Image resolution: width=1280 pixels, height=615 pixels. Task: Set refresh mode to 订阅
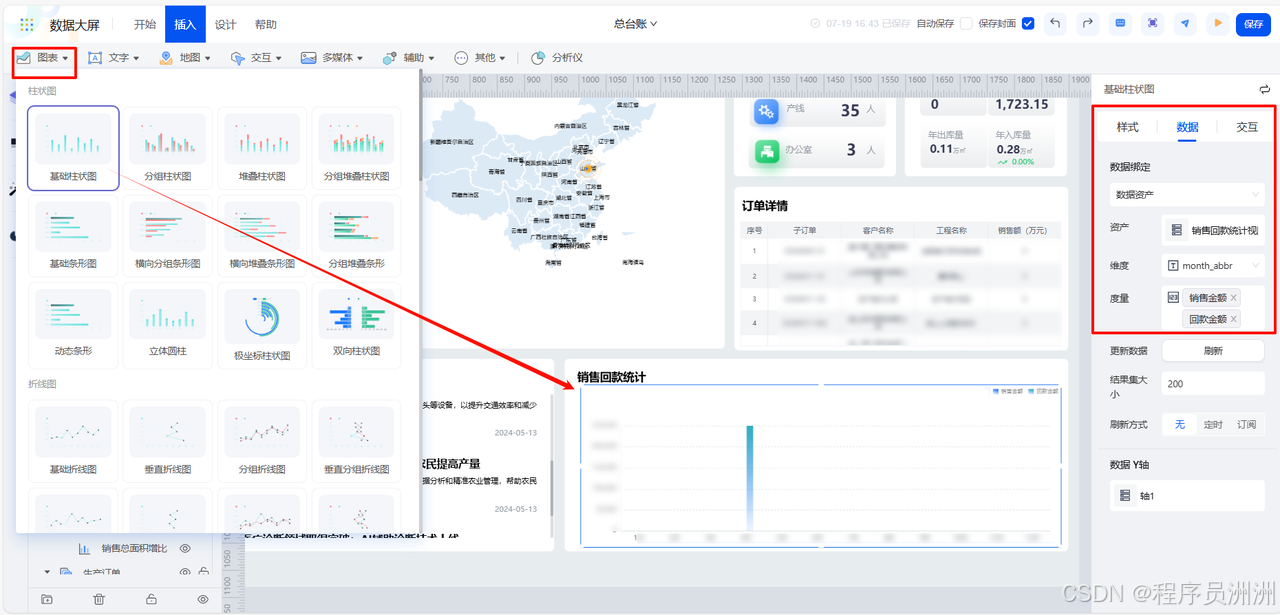pos(1246,424)
